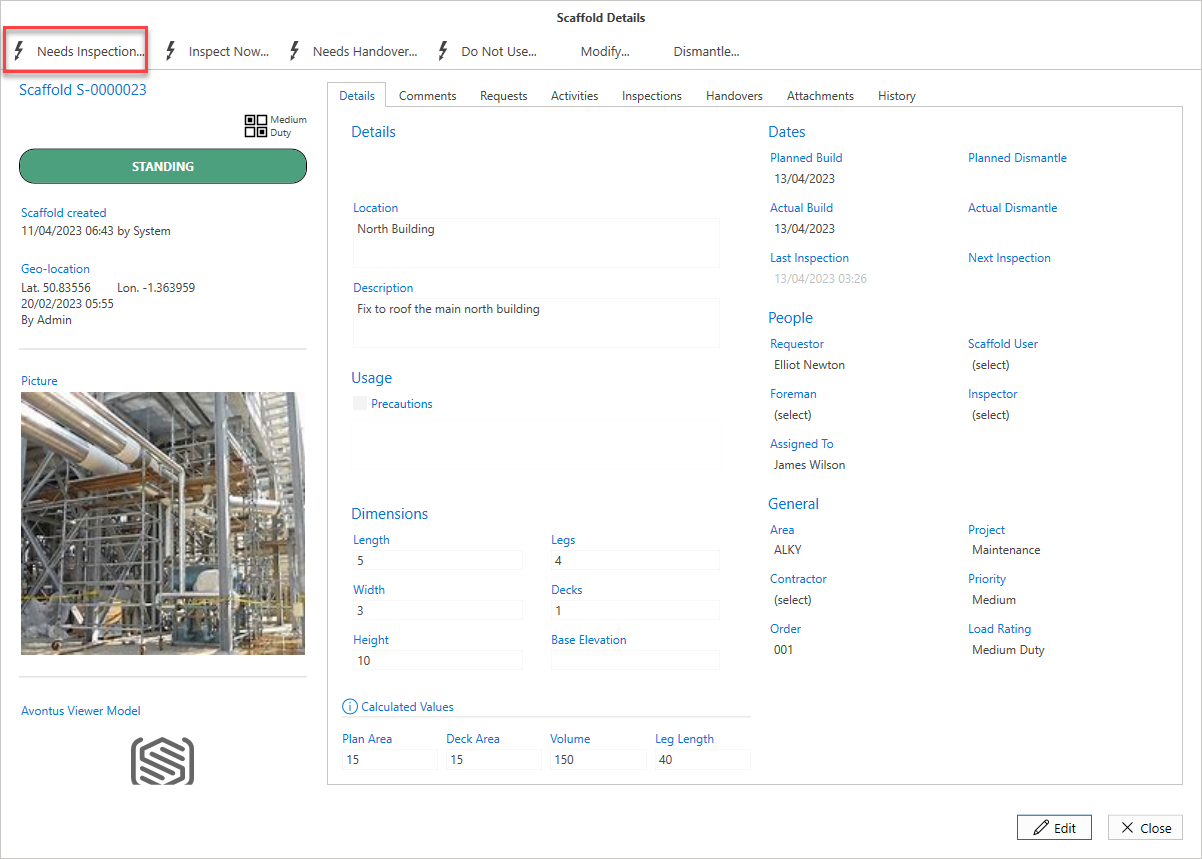The height and width of the screenshot is (859, 1202).
Task: Click the Order value 001
Action: [x=784, y=650]
